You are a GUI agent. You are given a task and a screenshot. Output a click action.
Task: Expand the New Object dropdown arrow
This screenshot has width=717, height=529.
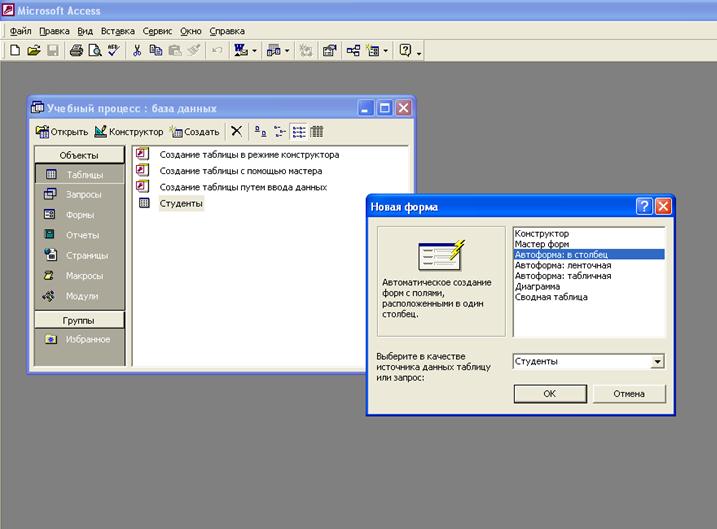[x=385, y=51]
